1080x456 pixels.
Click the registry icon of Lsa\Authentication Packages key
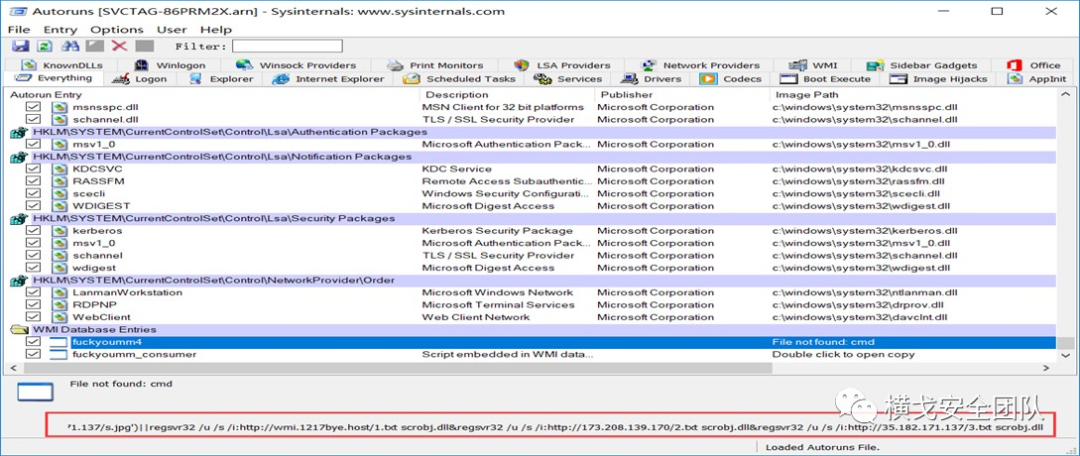click(18, 132)
